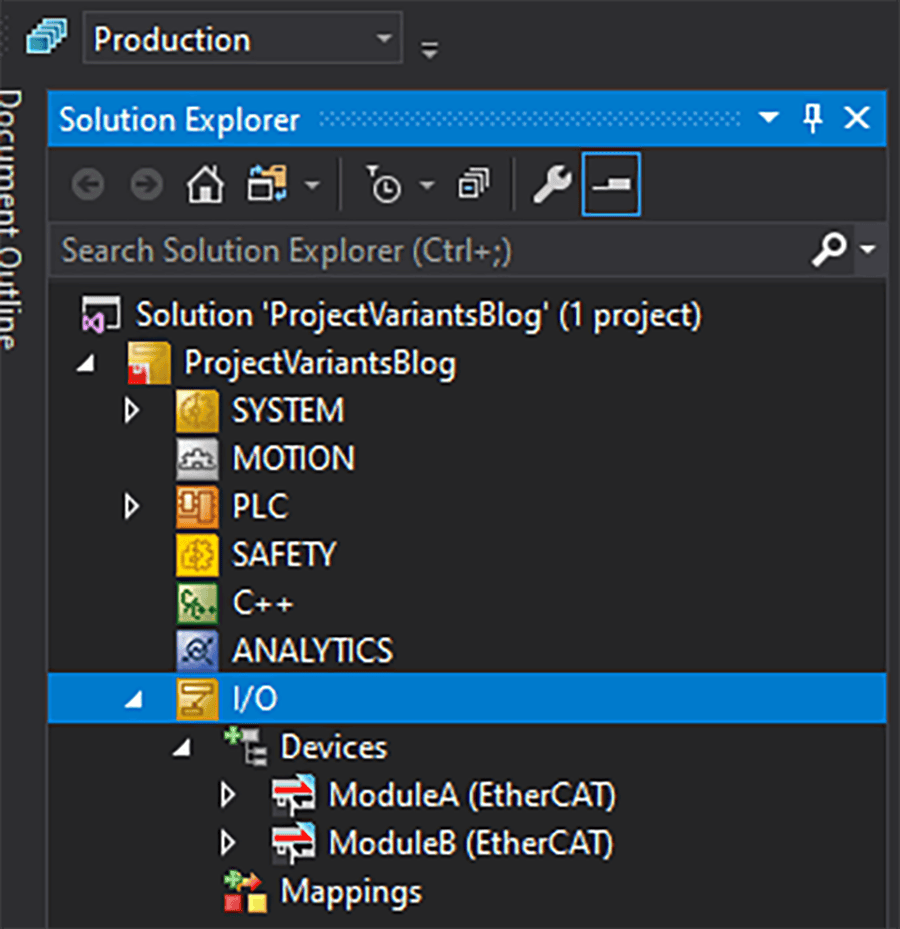900x929 pixels.
Task: Expand the SYSTEM node
Action: 132,410
